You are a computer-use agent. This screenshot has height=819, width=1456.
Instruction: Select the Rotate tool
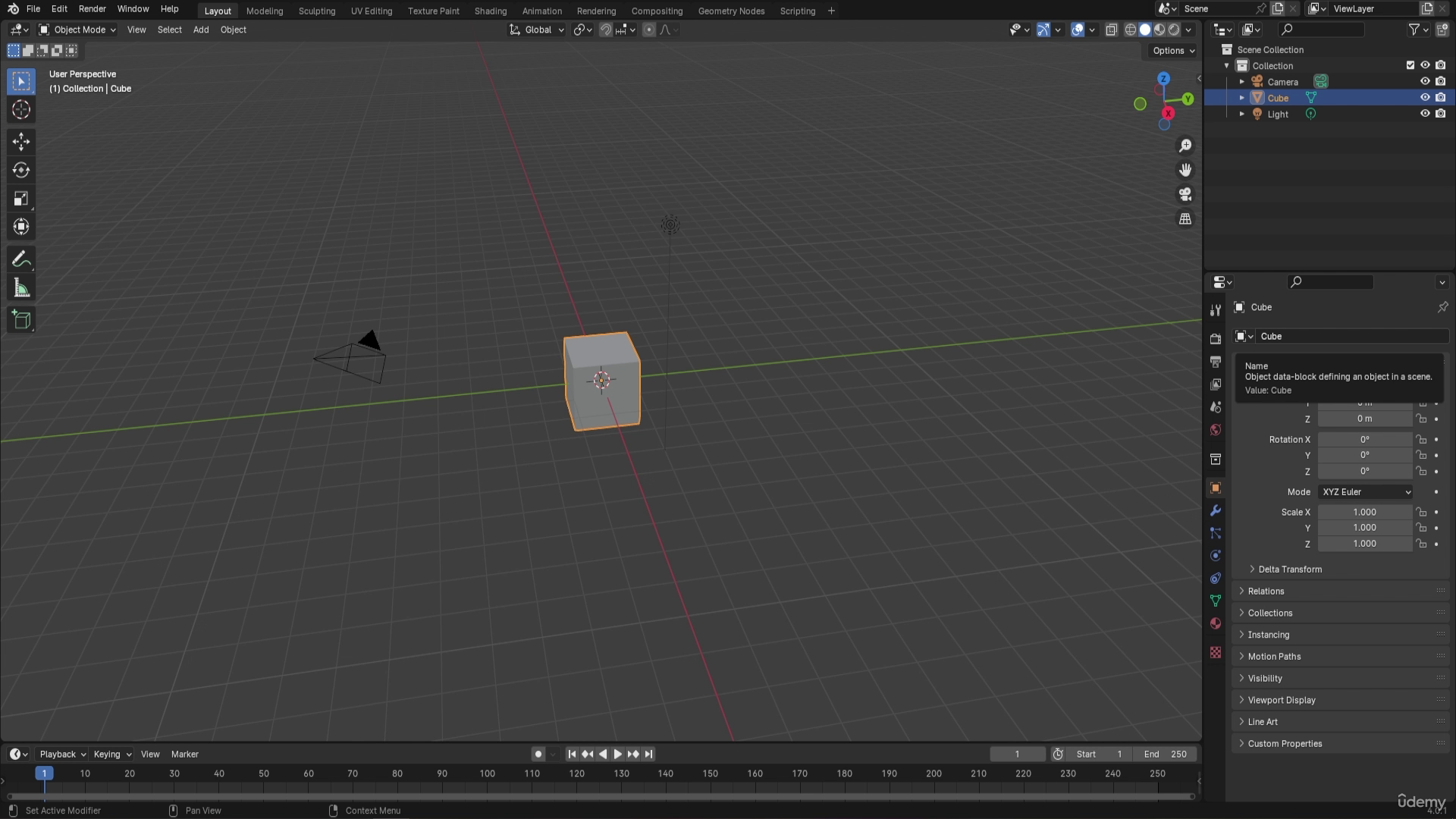[21, 170]
